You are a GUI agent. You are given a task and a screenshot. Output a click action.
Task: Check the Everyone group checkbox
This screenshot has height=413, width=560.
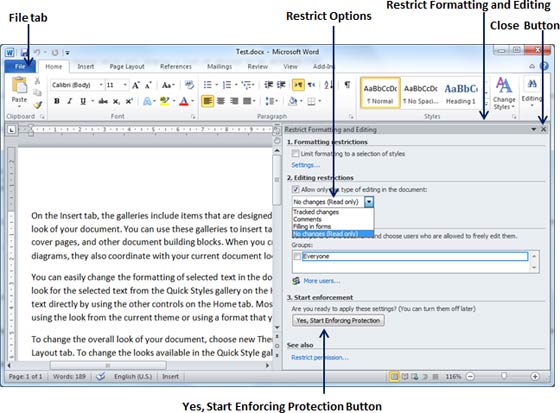pos(297,256)
